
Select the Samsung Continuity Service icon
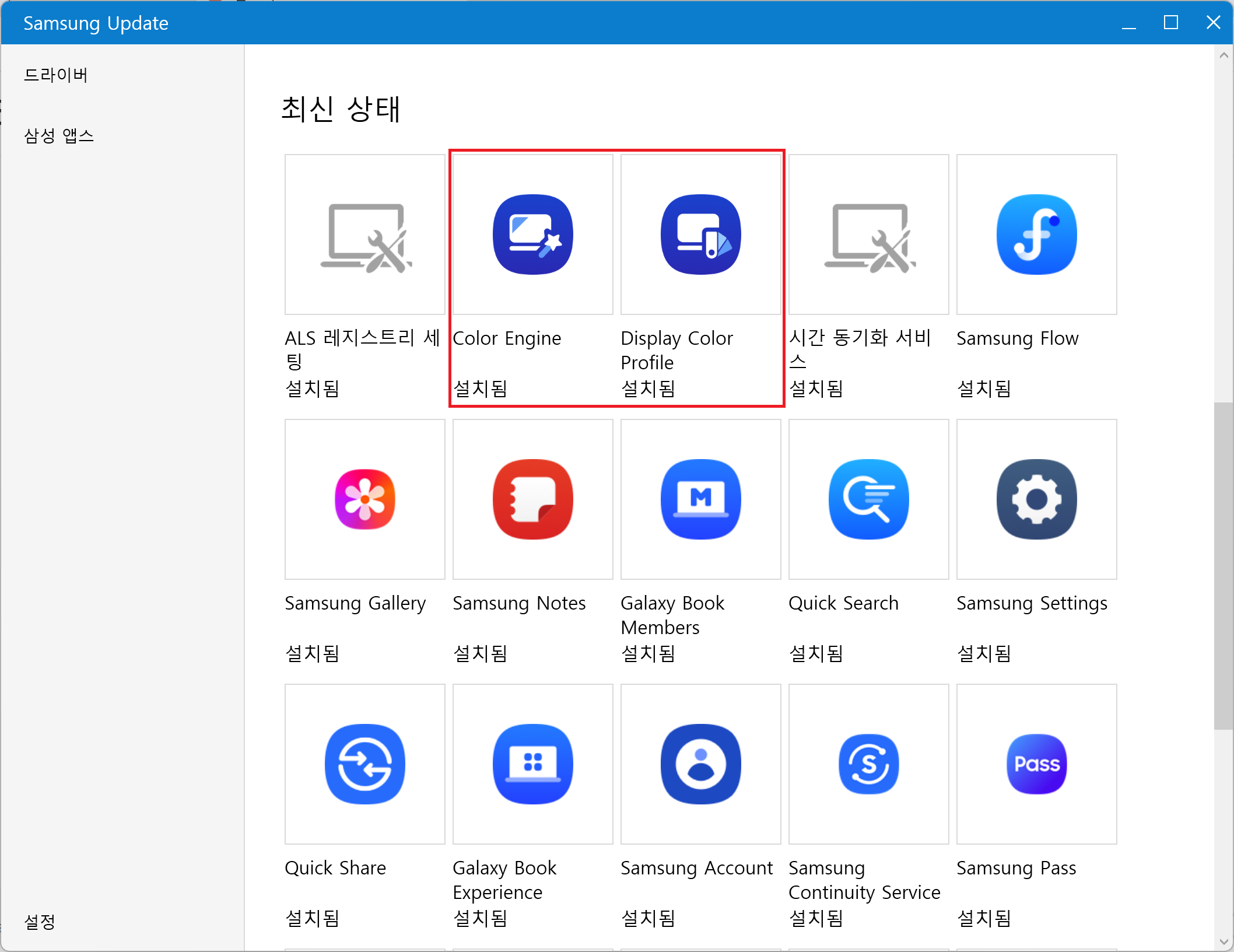[868, 764]
